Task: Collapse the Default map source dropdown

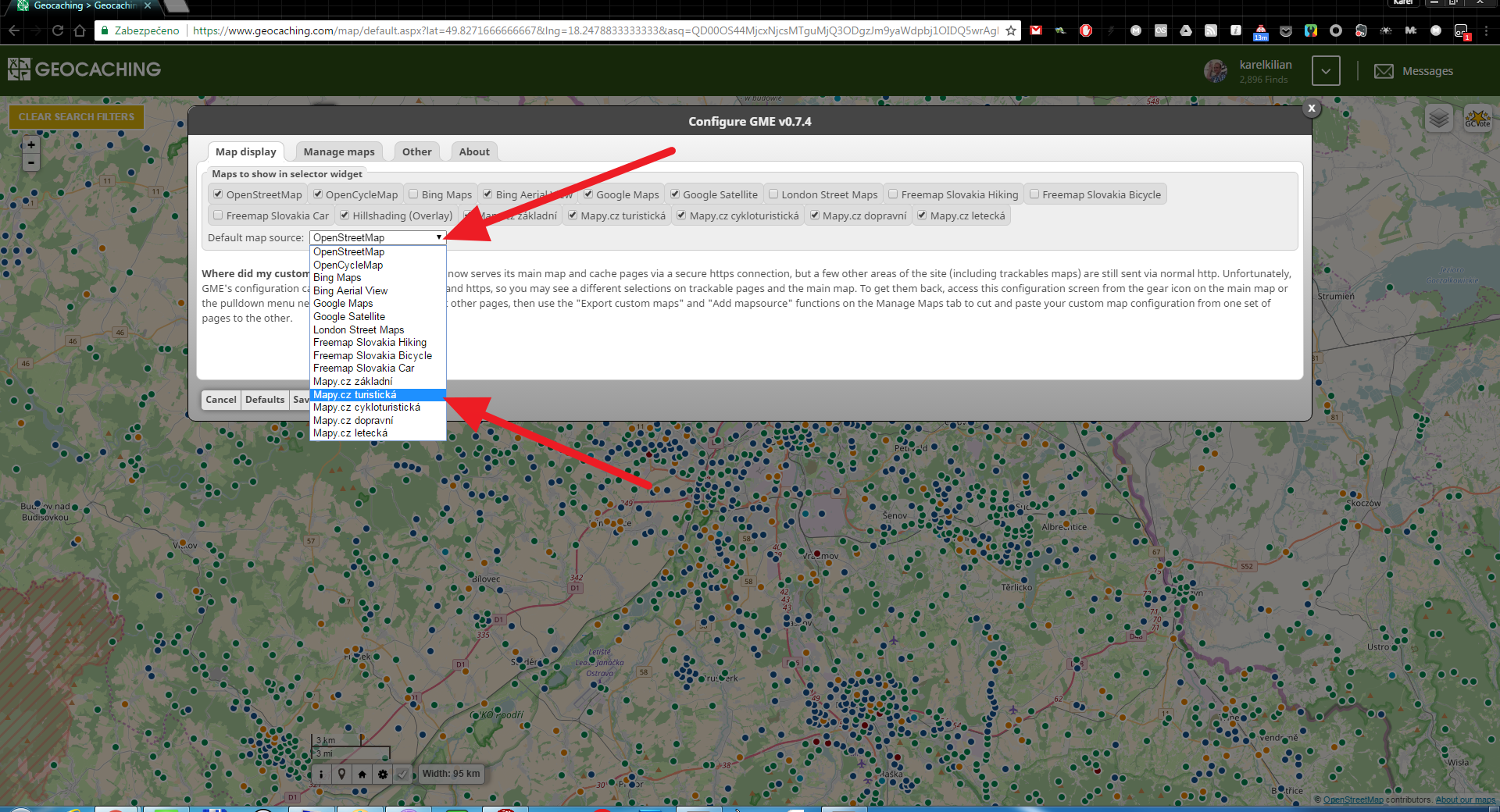Action: 377,237
